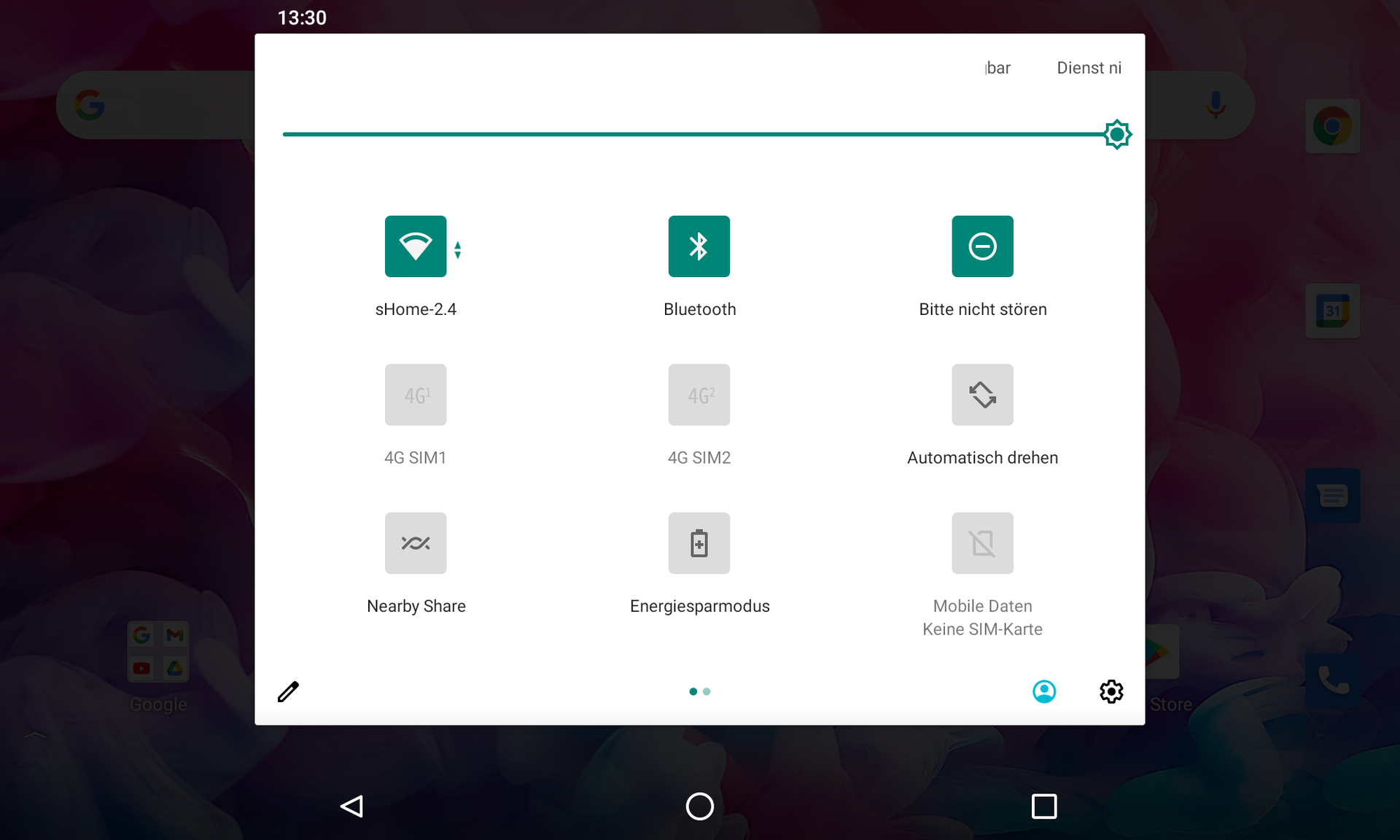Viewport: 1400px width, 840px height.
Task: Open user account switcher icon
Action: tap(1043, 691)
